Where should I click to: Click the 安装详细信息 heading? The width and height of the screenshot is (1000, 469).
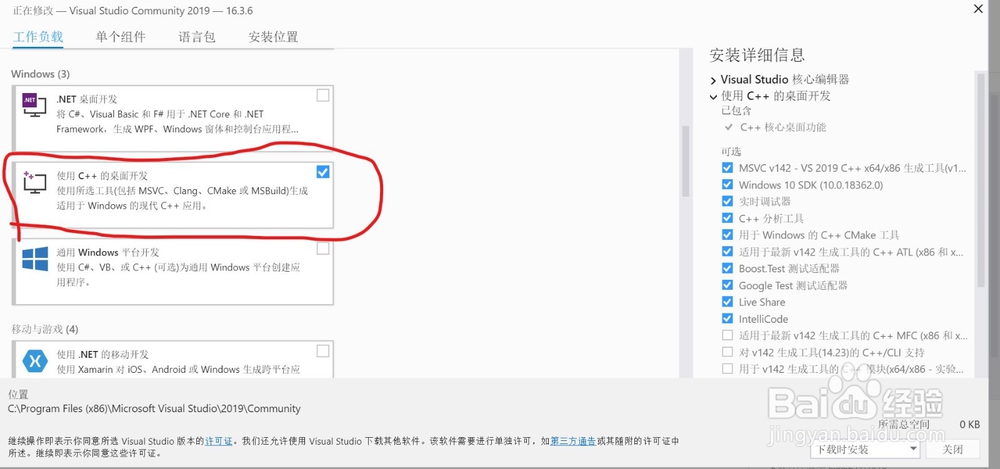point(756,55)
